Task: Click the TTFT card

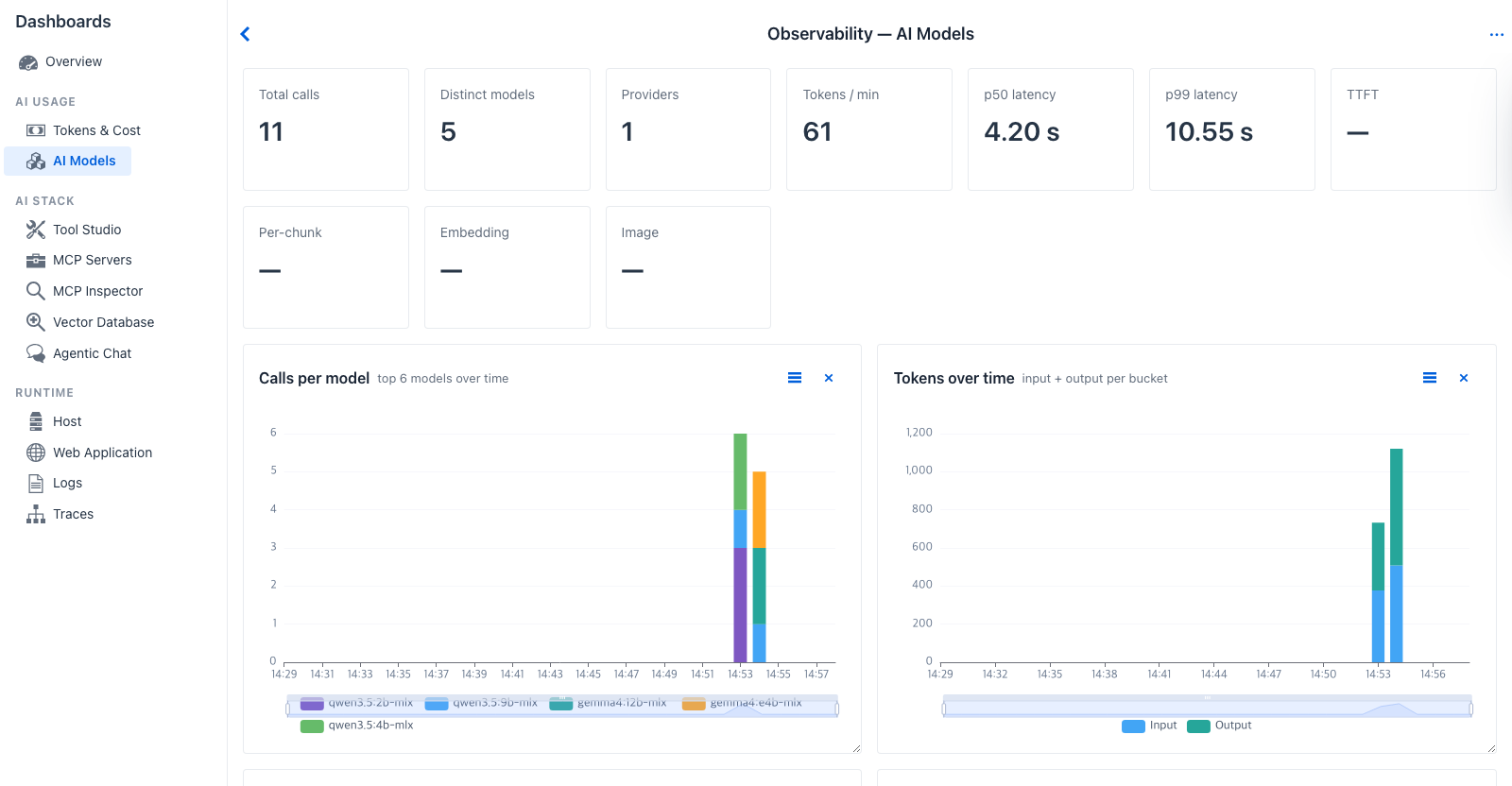Action: [1414, 129]
